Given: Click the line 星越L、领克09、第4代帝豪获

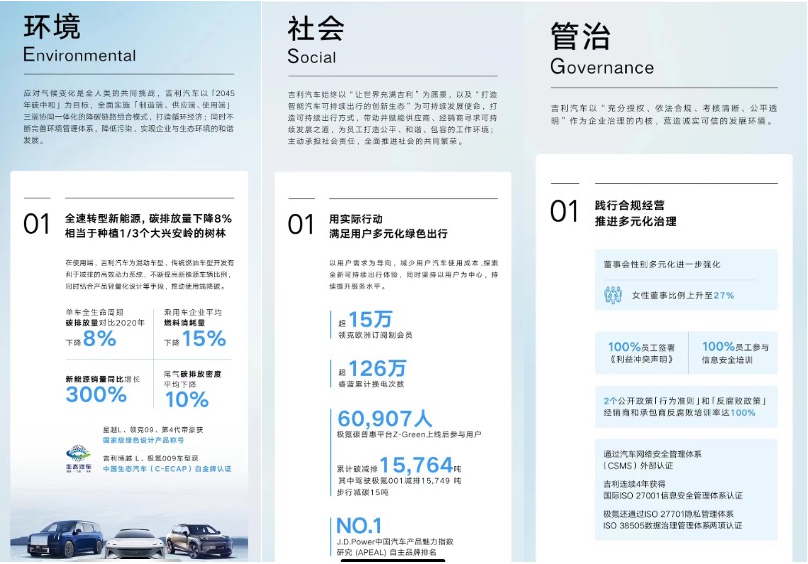Looking at the screenshot, I should (153, 429).
